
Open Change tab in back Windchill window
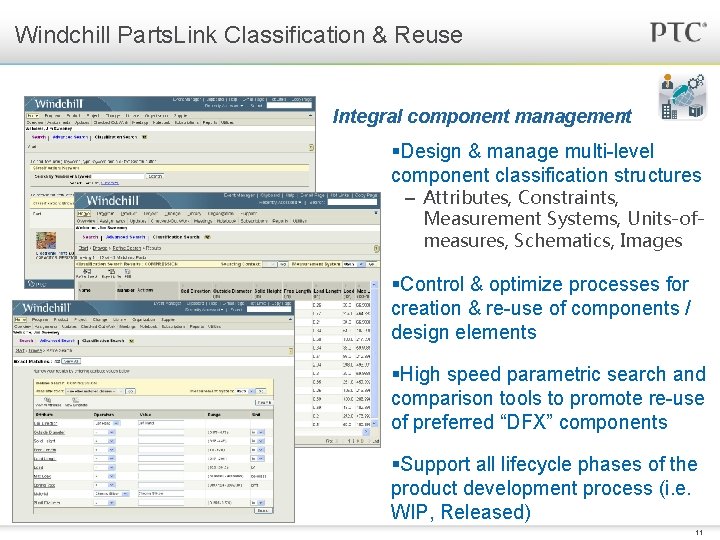pos(113,116)
